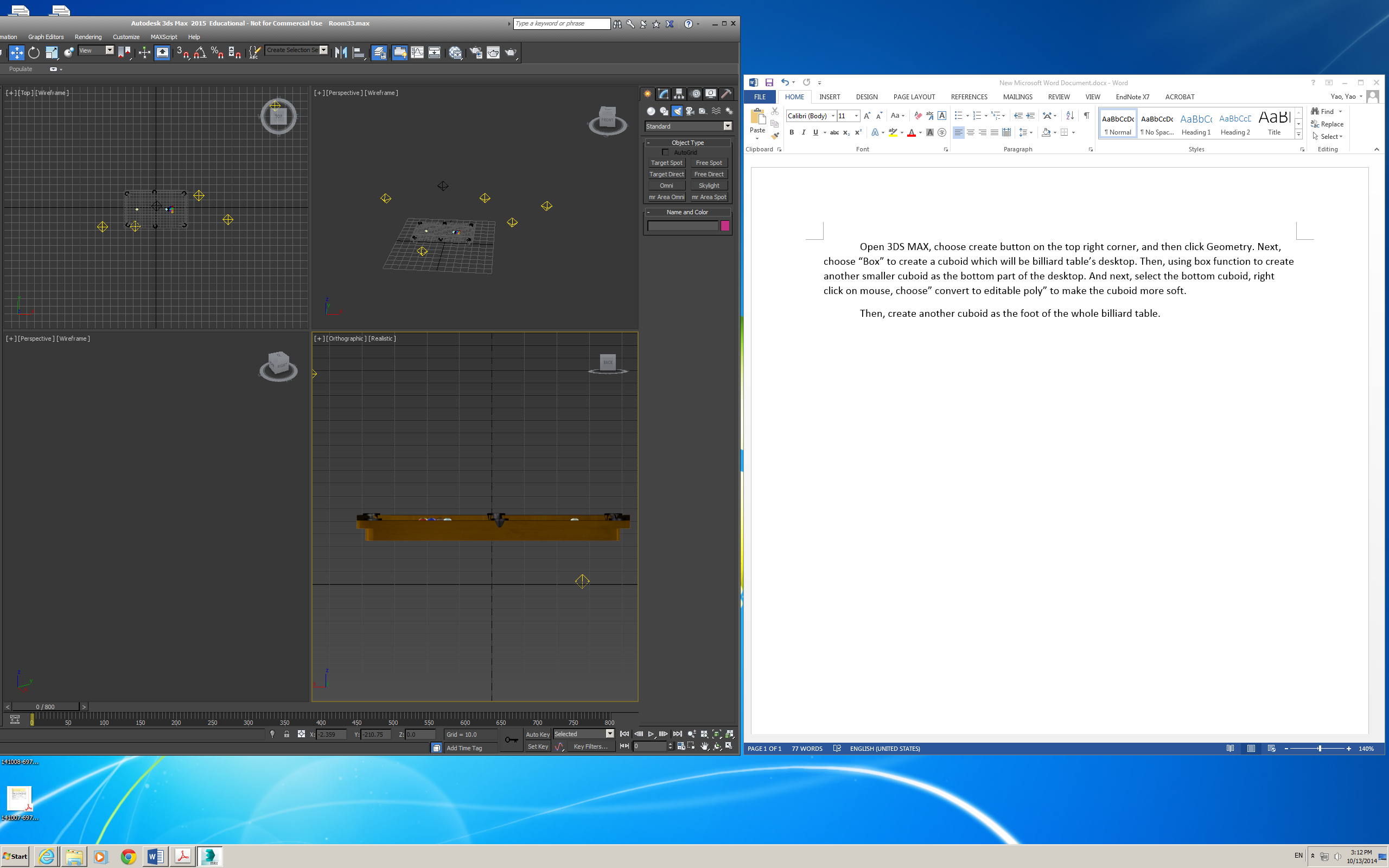Select the Geometry category icon
This screenshot has height=868, width=1389.
coord(651,111)
